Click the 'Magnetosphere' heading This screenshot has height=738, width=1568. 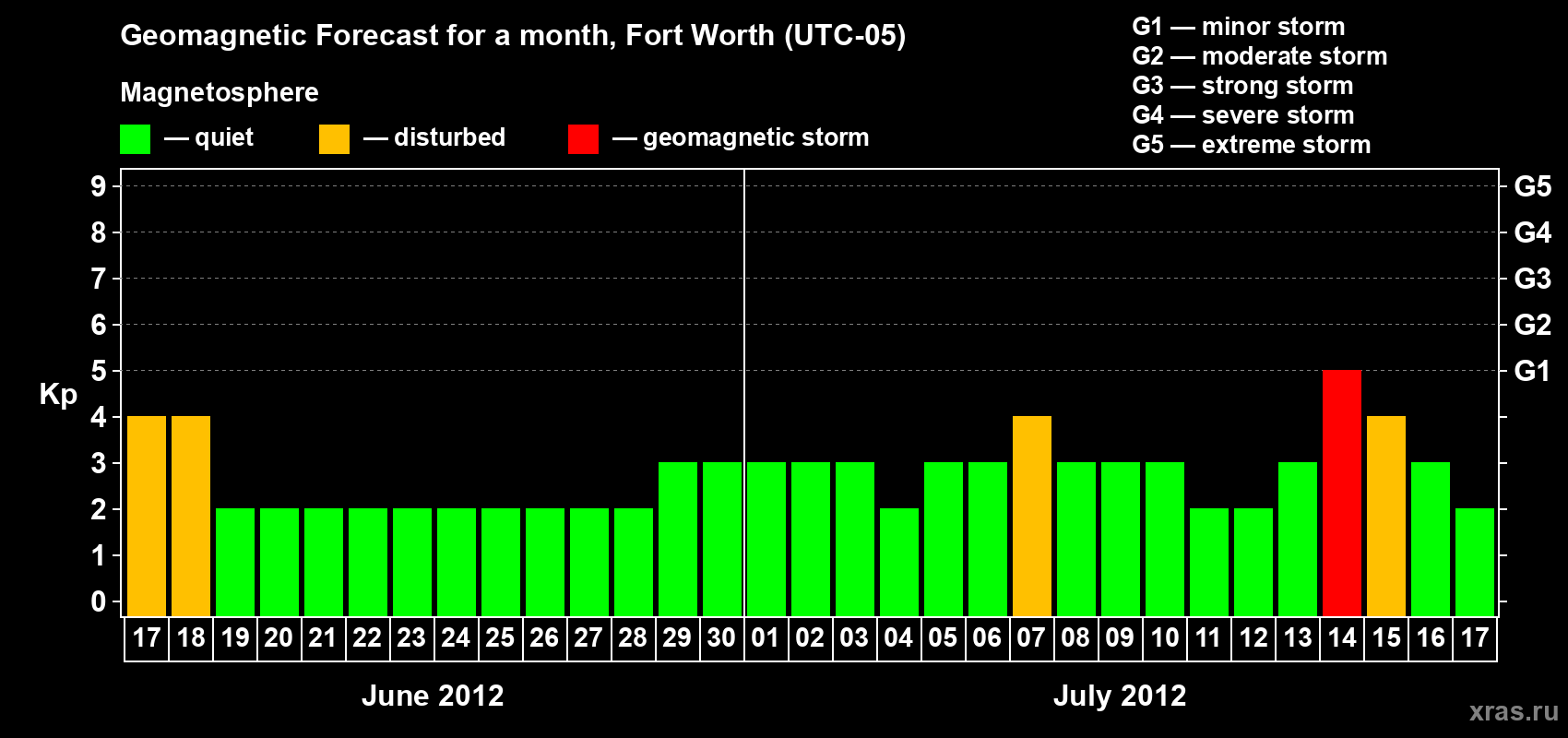(x=220, y=92)
